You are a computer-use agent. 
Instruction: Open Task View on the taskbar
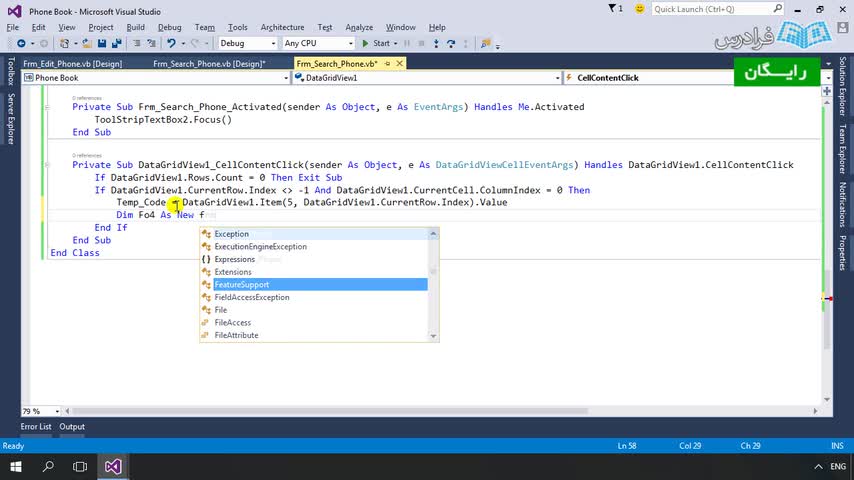pyautogui.click(x=80, y=466)
